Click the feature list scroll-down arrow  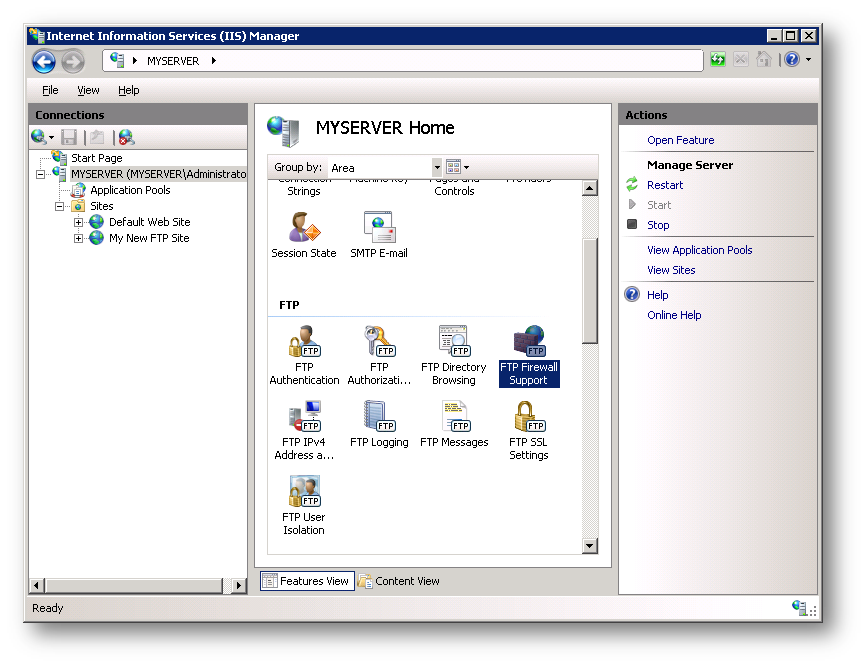click(589, 546)
